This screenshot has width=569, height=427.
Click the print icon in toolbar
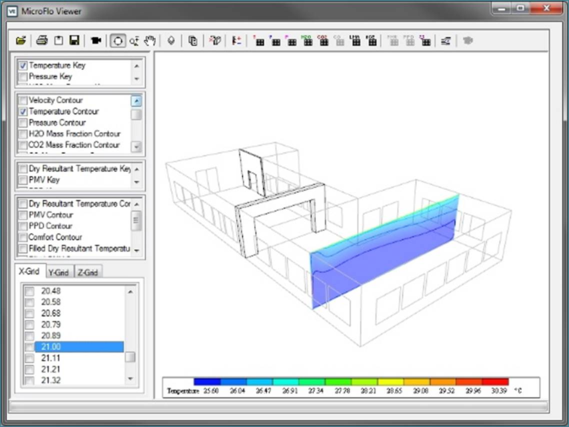pyautogui.click(x=42, y=40)
